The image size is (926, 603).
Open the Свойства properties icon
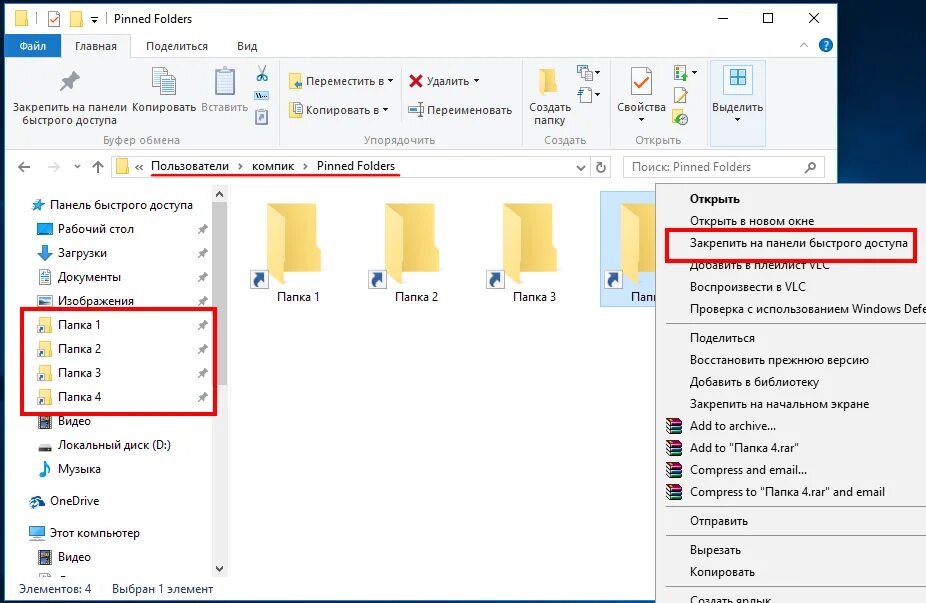pos(641,82)
